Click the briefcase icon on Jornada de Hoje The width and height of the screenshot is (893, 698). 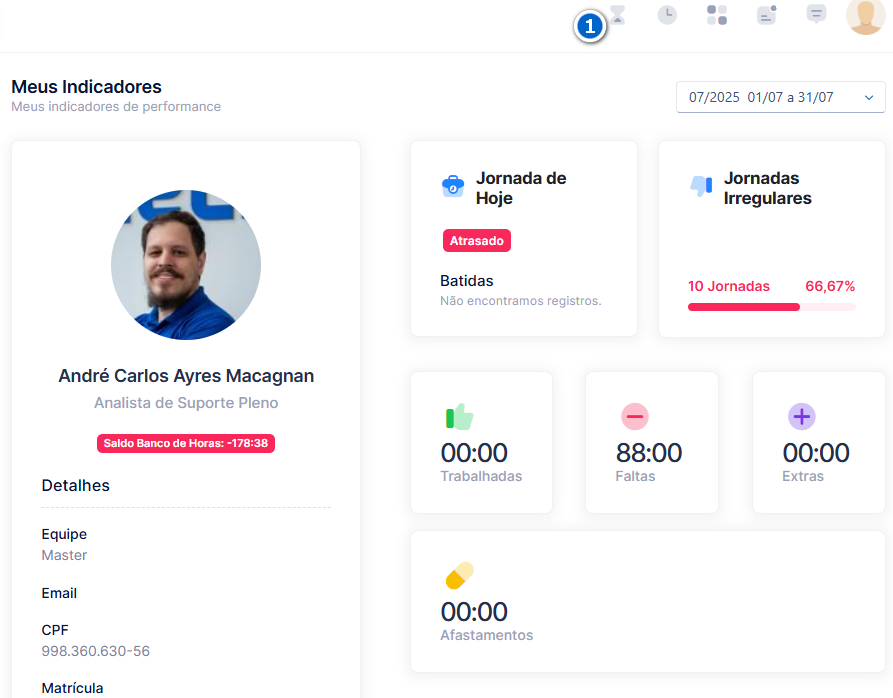click(453, 186)
